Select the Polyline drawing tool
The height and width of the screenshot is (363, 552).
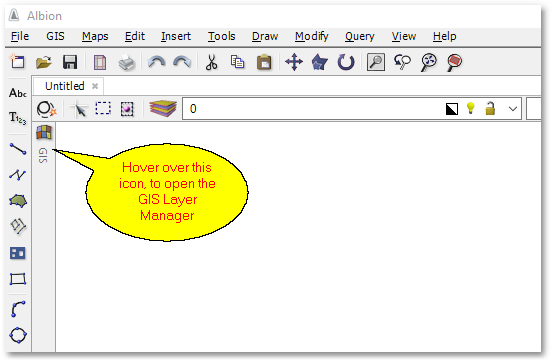[18, 175]
